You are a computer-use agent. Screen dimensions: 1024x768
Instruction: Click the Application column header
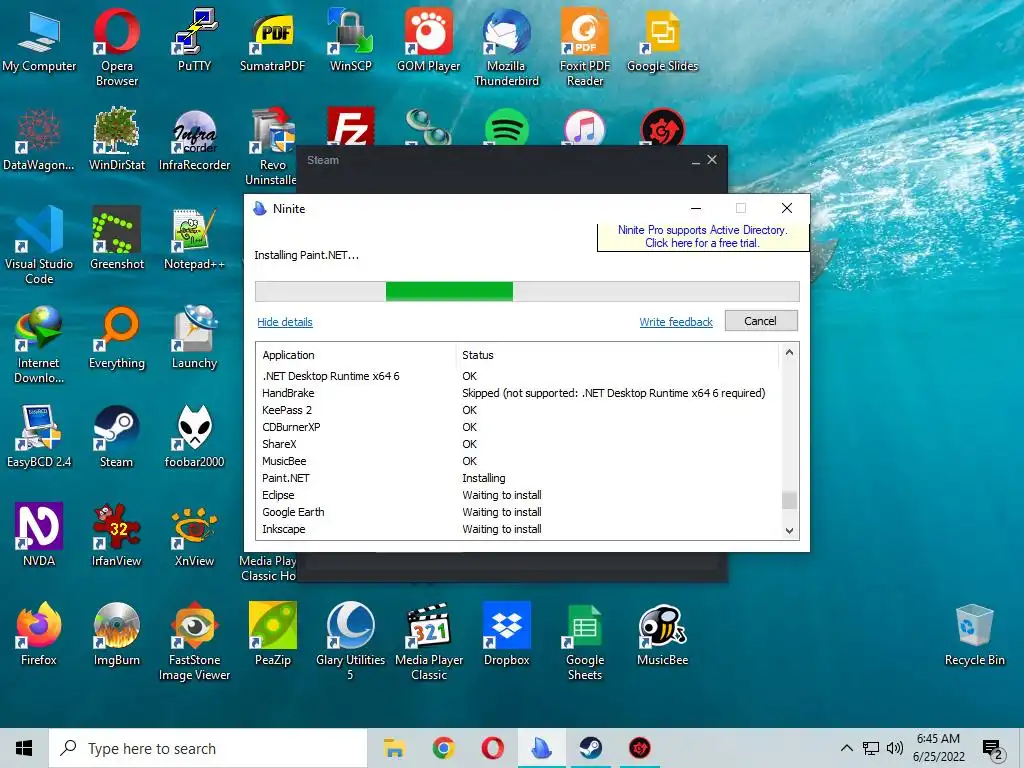(356, 355)
